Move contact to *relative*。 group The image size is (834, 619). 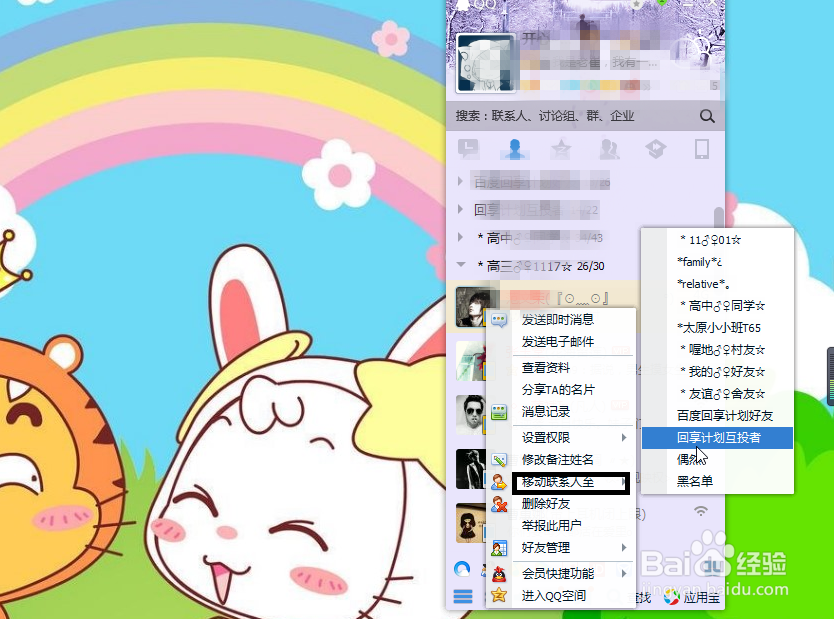[717, 284]
